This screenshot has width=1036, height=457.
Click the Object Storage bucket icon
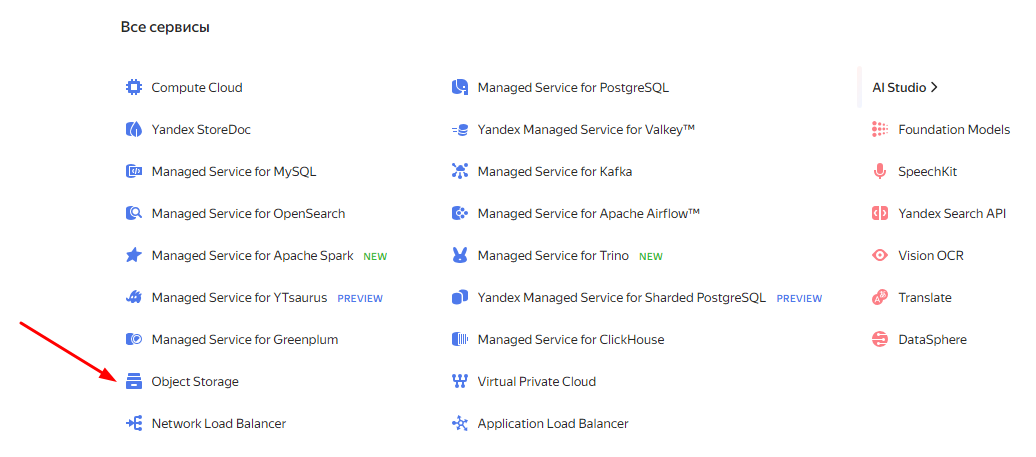133,382
